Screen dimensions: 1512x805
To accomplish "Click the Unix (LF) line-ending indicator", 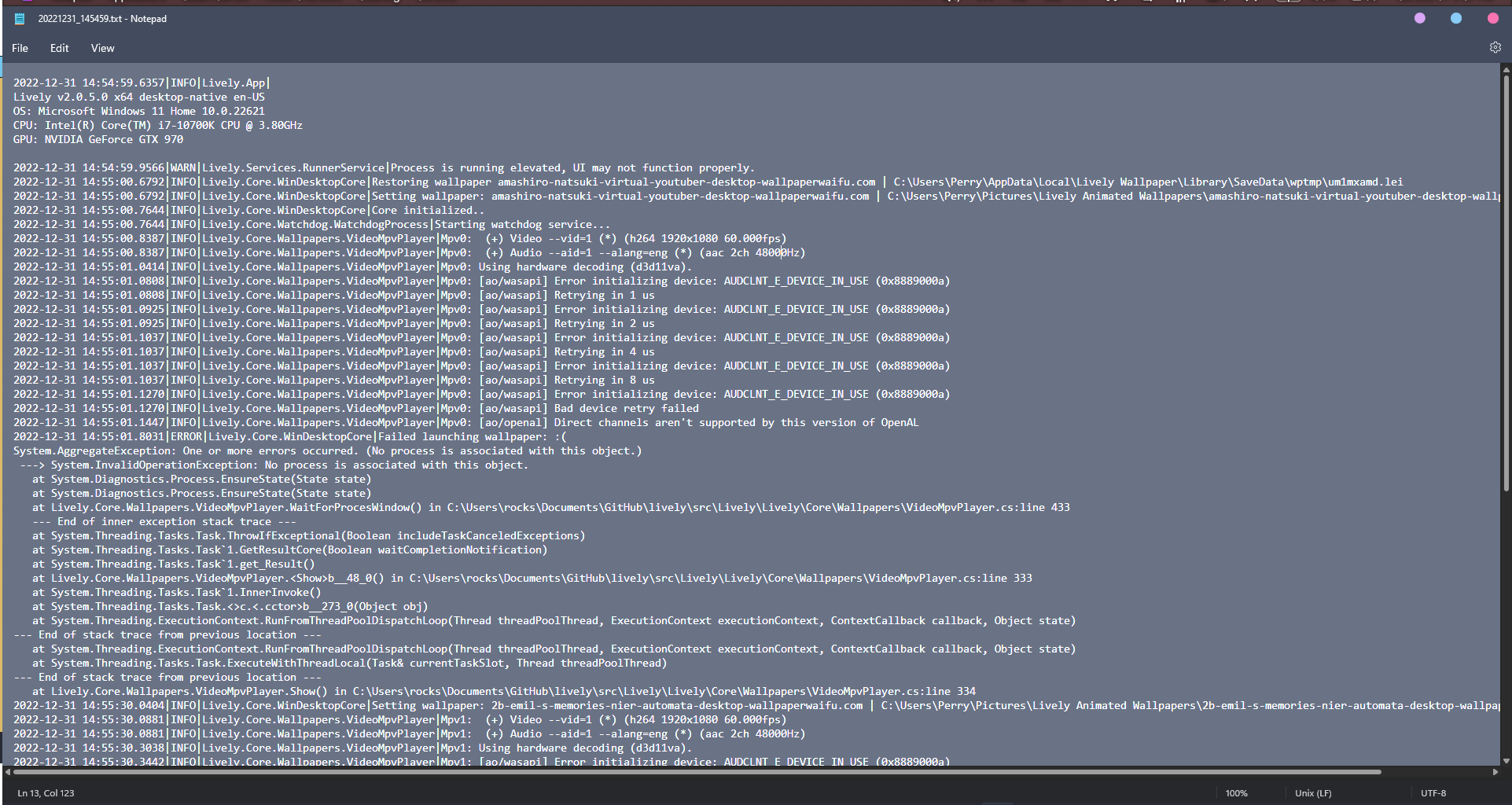I will coord(1312,792).
